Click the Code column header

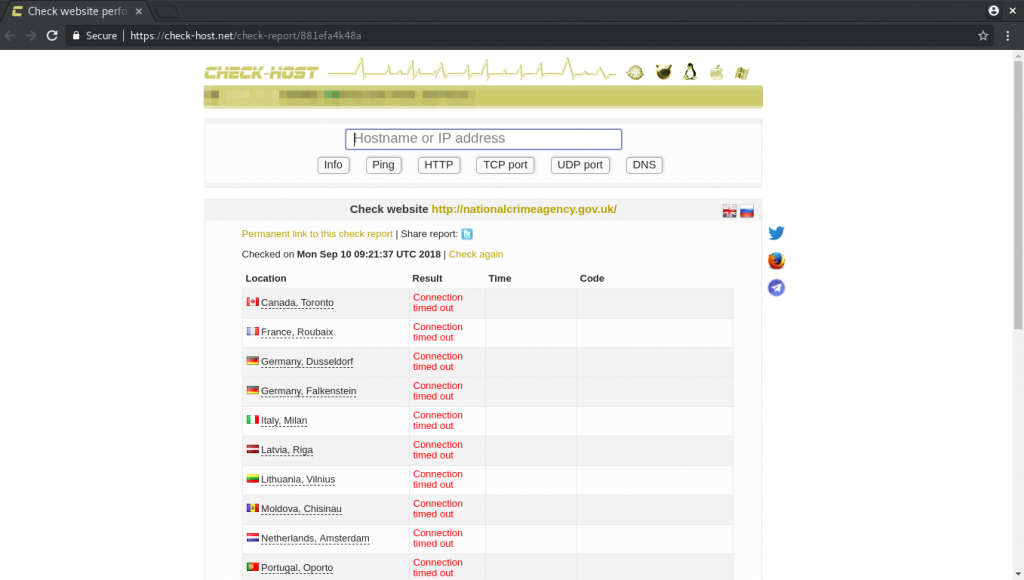(592, 278)
